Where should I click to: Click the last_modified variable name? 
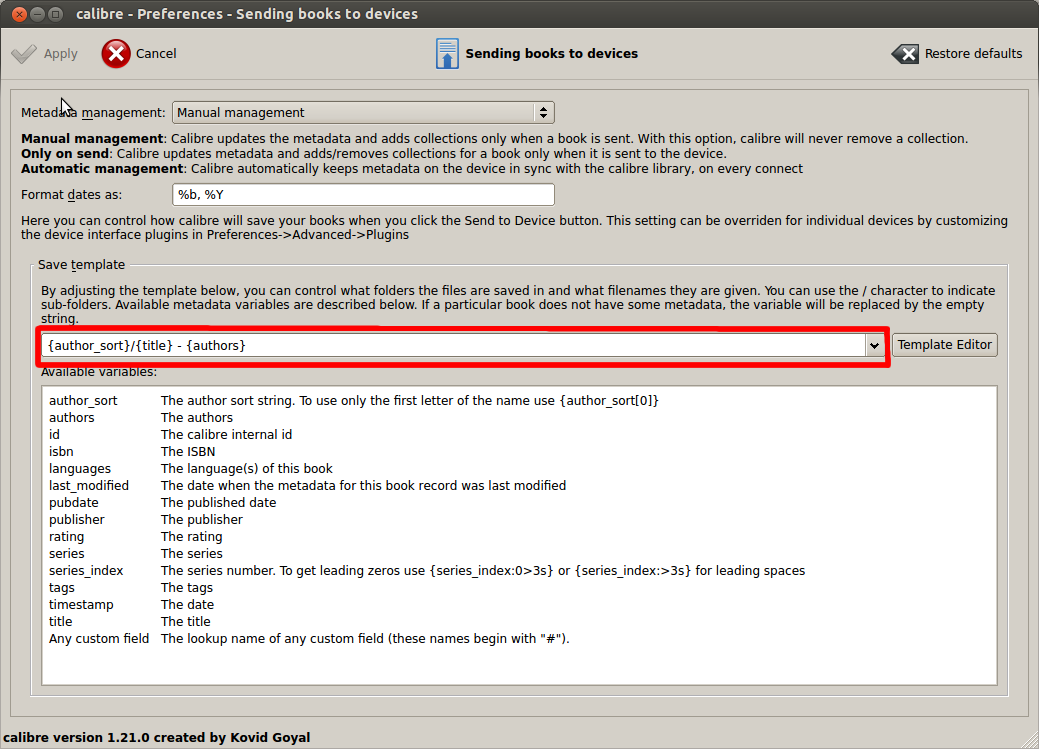[x=89, y=485]
